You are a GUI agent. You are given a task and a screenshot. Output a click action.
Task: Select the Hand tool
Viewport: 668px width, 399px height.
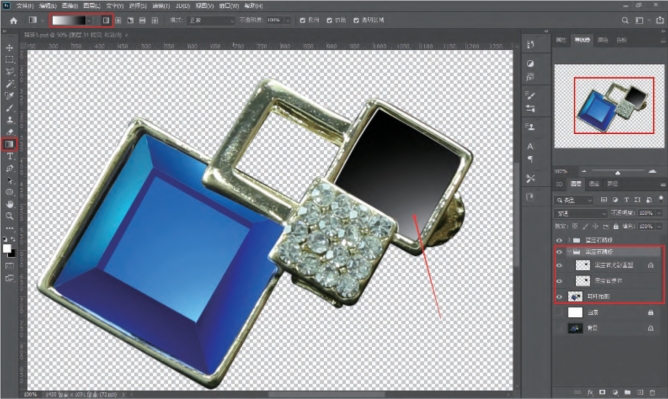(x=9, y=204)
